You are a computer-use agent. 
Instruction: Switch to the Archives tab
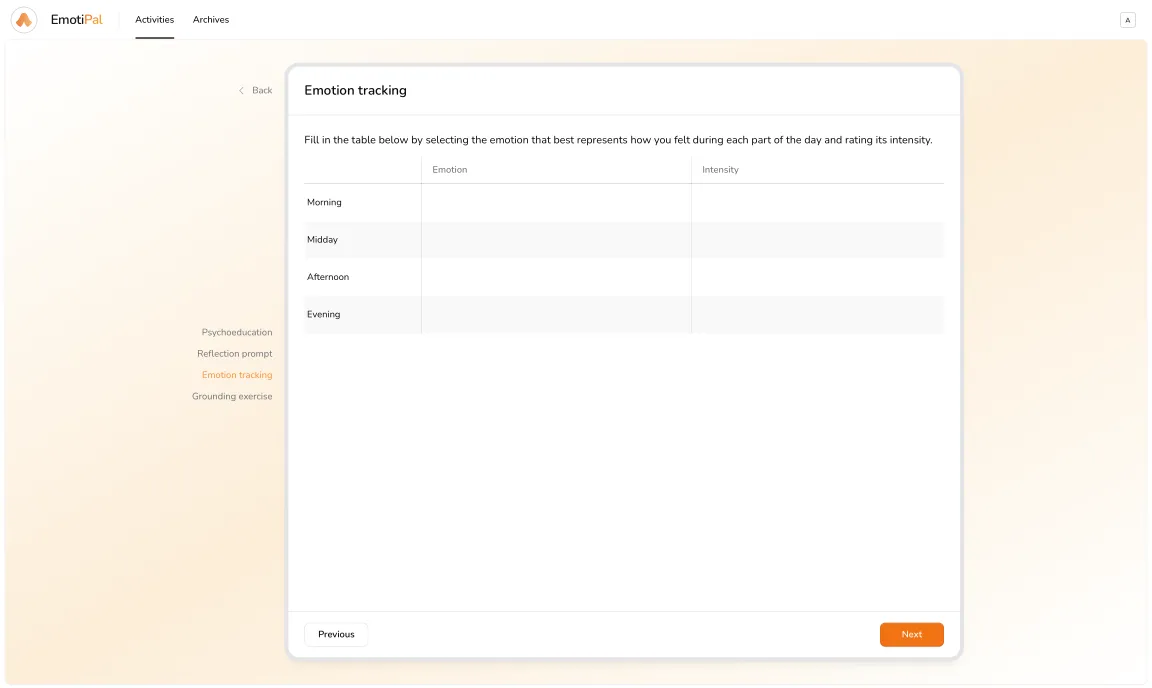click(211, 19)
